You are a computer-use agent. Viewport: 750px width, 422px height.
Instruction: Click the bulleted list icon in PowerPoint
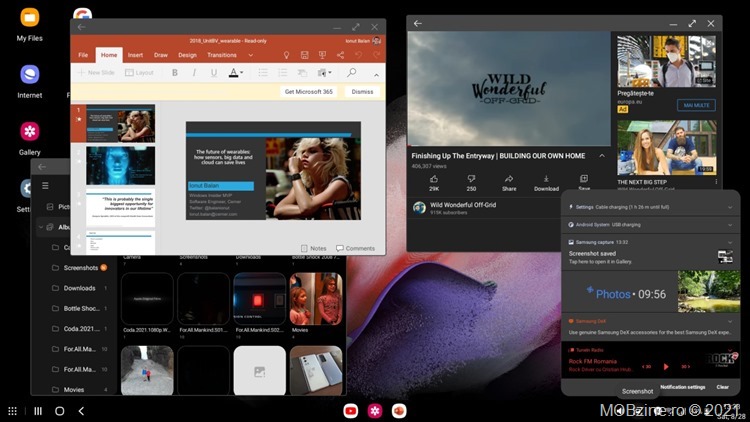tap(263, 73)
